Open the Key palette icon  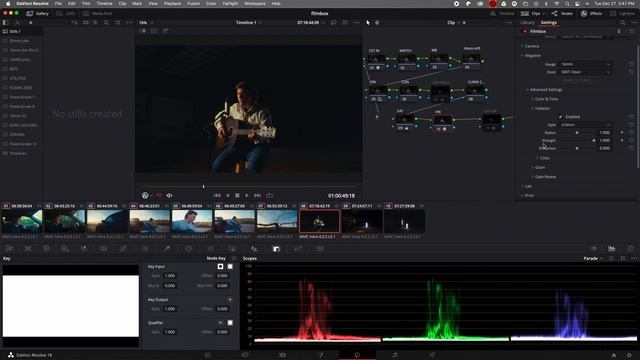(x=276, y=249)
